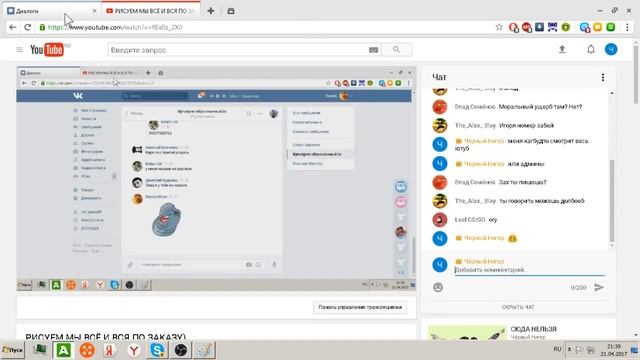
Task: Click the rightmost green extension icon
Action: pos(611,27)
